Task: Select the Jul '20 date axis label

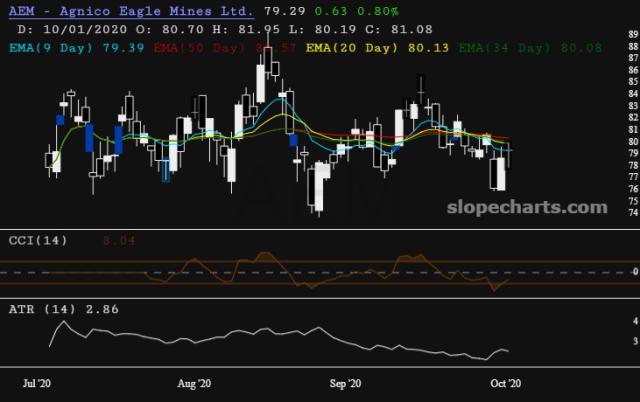Action: (37, 383)
